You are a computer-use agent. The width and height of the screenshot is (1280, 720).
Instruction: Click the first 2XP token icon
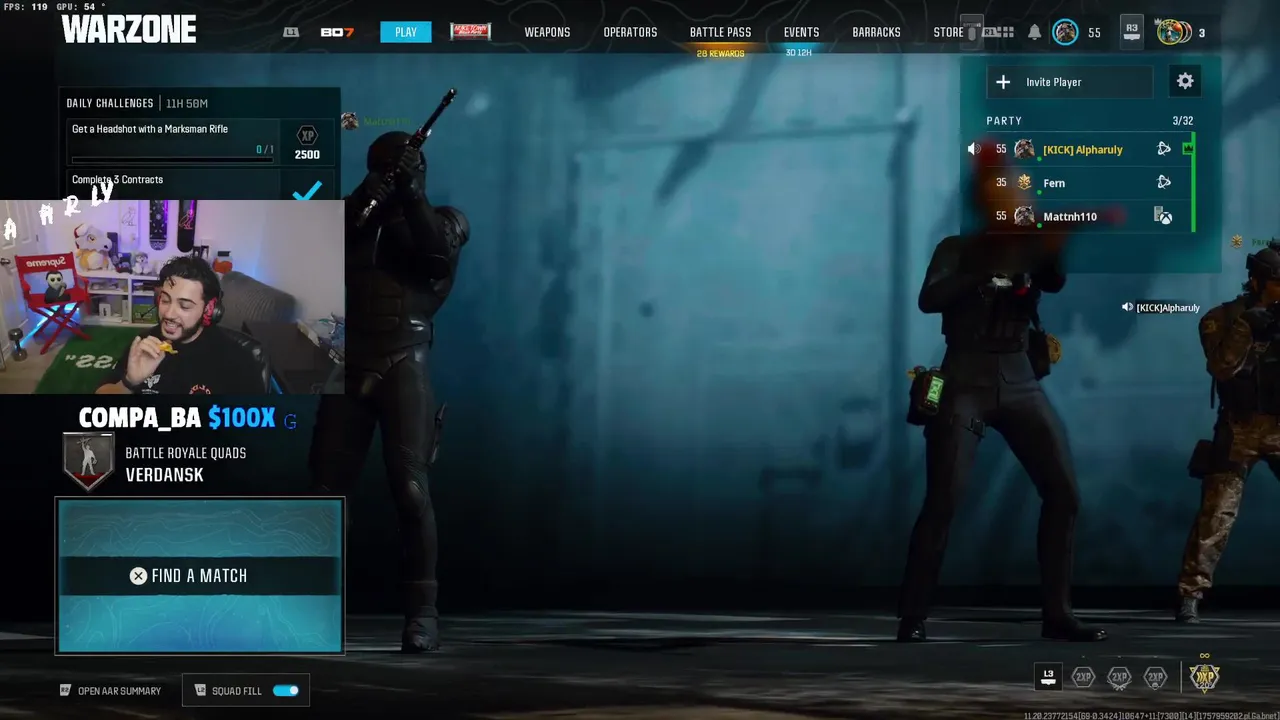click(x=1083, y=677)
